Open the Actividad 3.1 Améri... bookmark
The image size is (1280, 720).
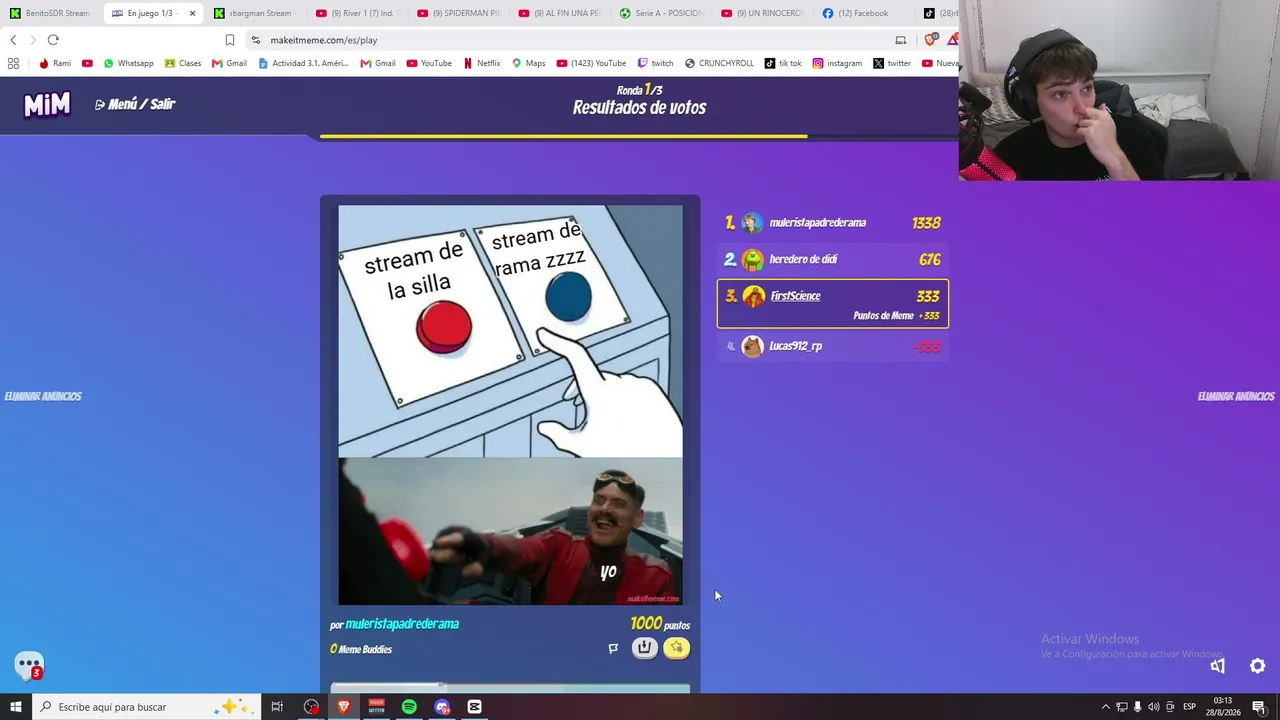303,63
